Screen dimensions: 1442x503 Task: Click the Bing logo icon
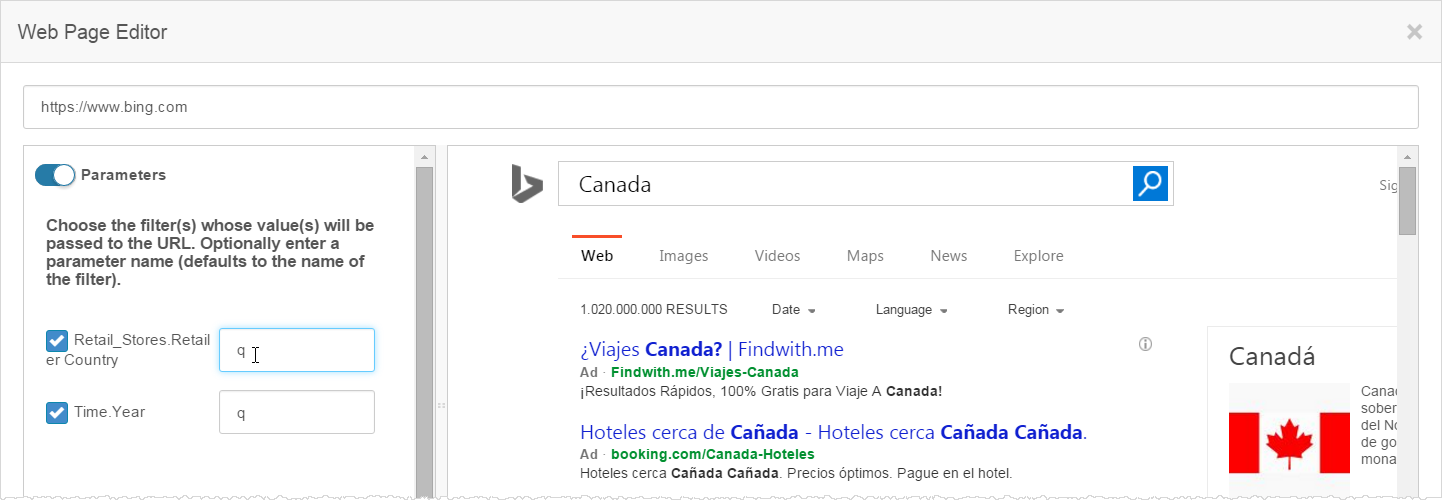(x=527, y=184)
